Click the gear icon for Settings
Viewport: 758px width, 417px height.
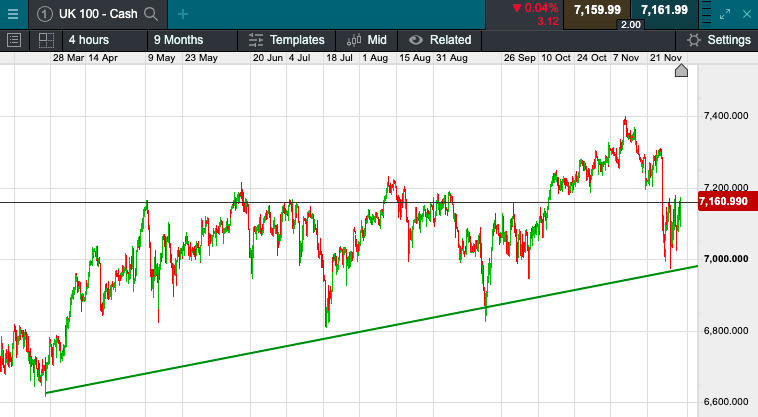click(x=692, y=40)
